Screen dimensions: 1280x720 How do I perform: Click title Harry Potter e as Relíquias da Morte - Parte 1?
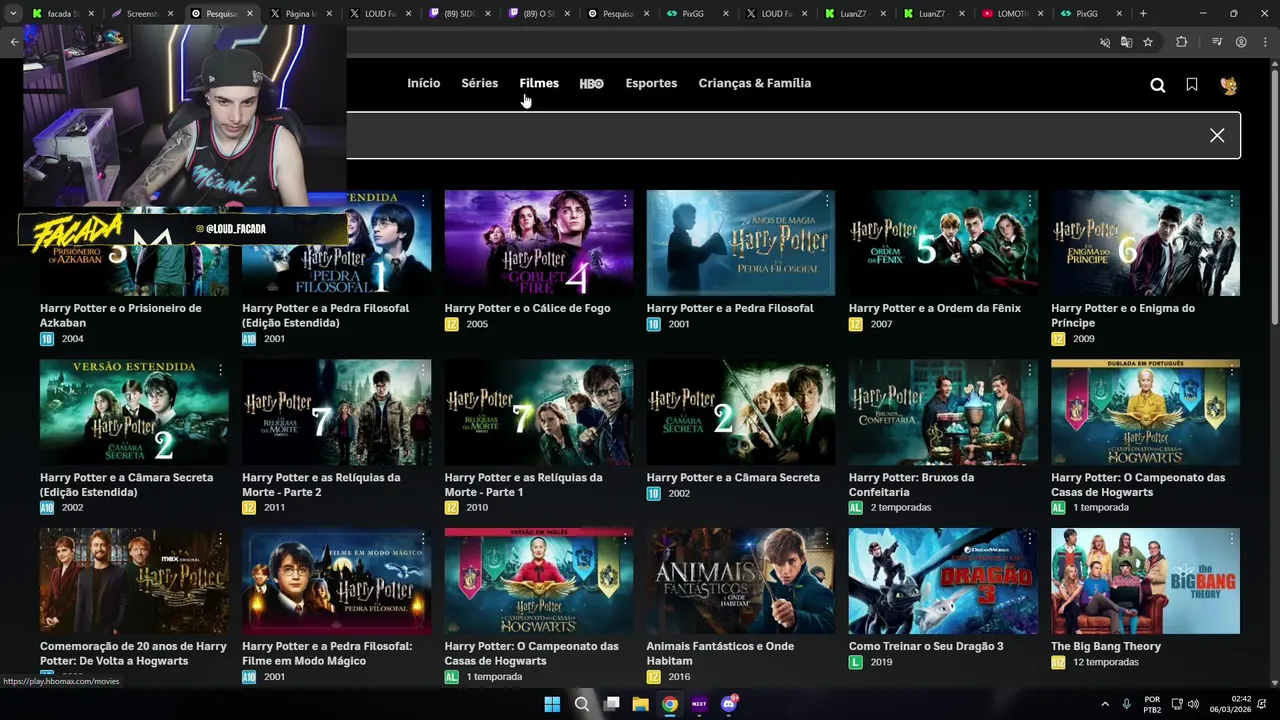pos(523,484)
